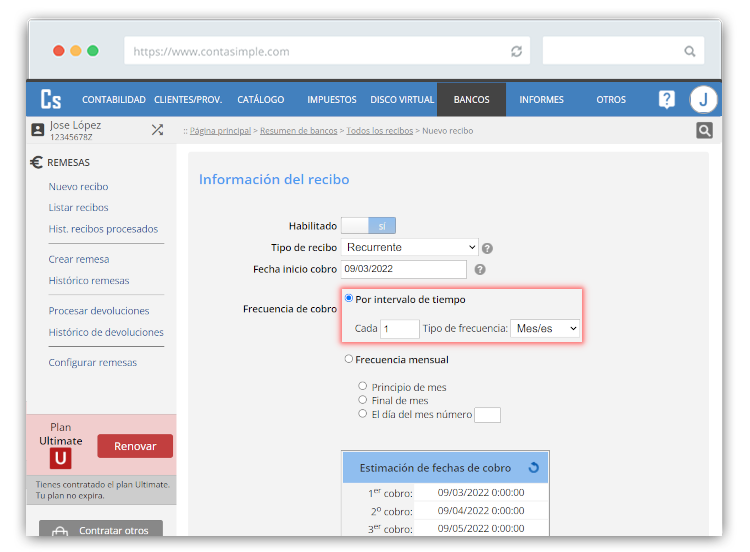
Task: Click the Jose López profile icon
Action: pyautogui.click(x=38, y=130)
